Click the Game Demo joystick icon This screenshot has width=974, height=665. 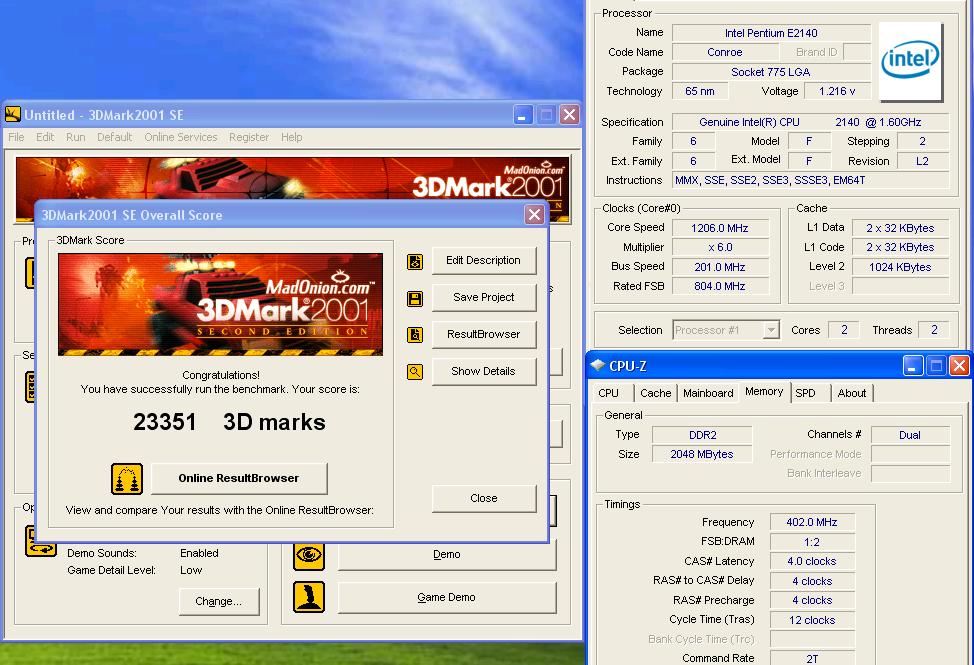pyautogui.click(x=309, y=597)
